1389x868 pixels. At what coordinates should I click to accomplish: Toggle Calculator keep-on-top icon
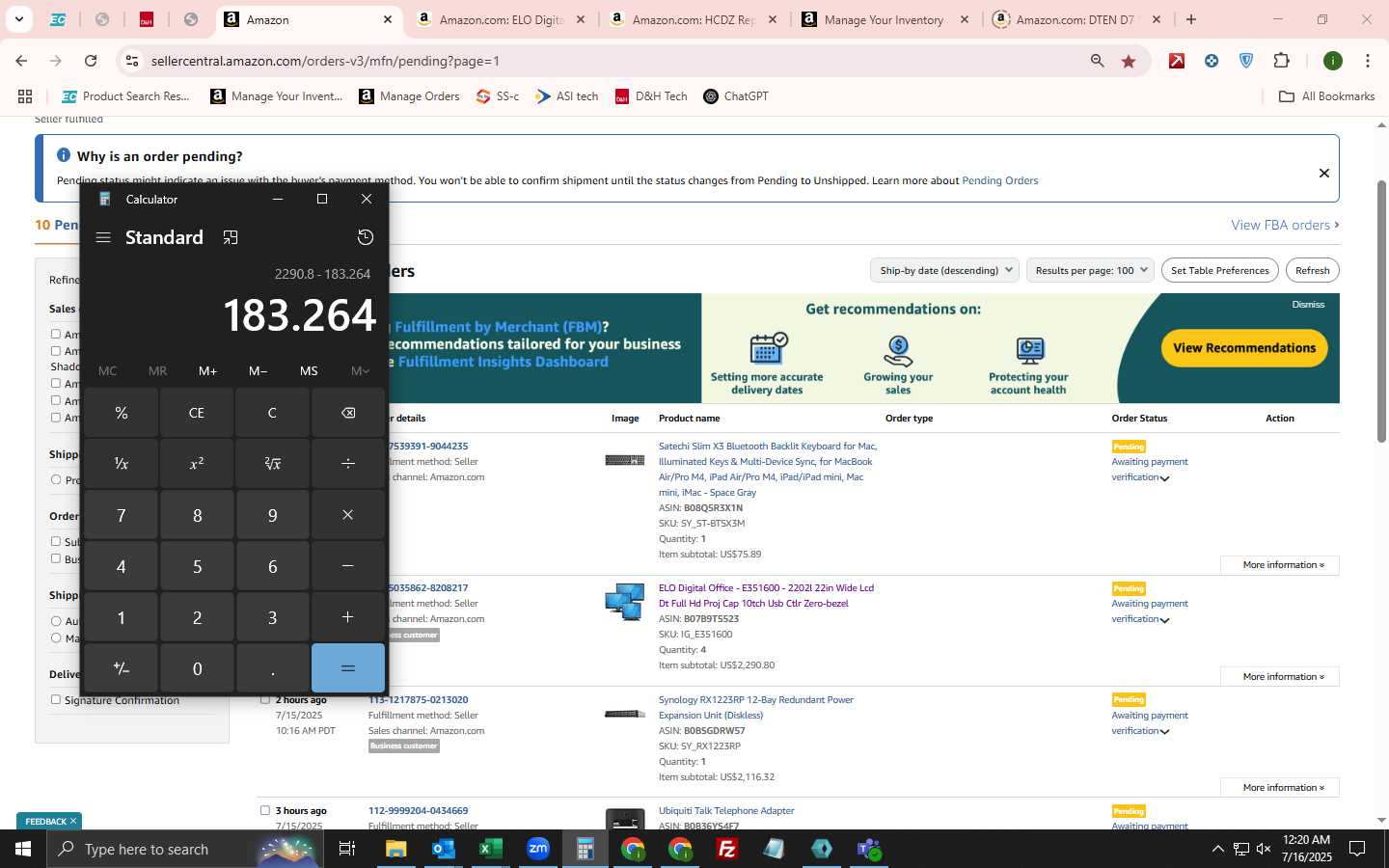(231, 237)
